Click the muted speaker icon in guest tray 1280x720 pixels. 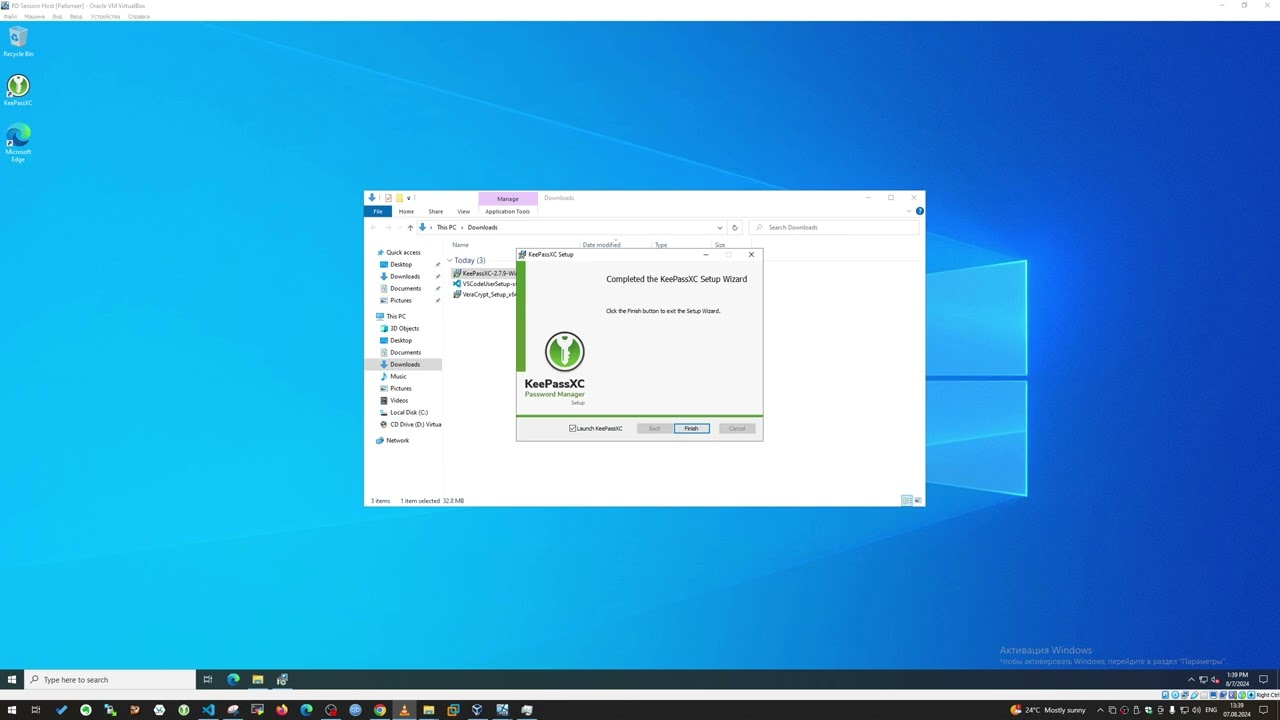(x=1214, y=680)
